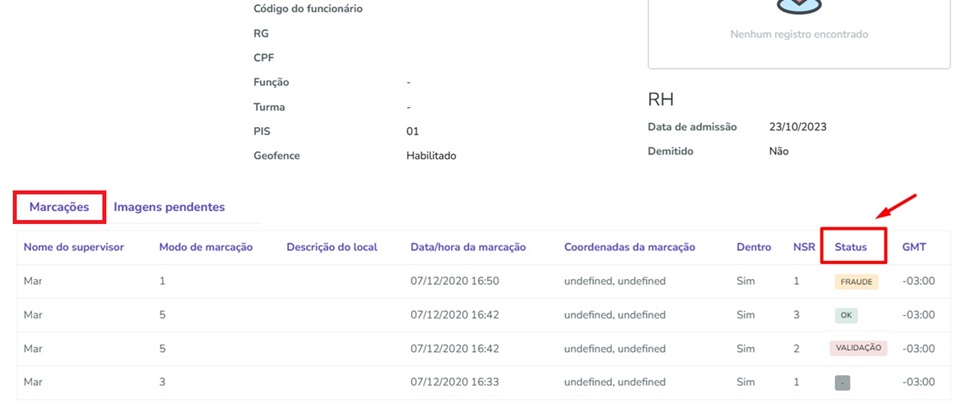
Task: Sort by Nome do supervisor column
Action: coord(74,247)
